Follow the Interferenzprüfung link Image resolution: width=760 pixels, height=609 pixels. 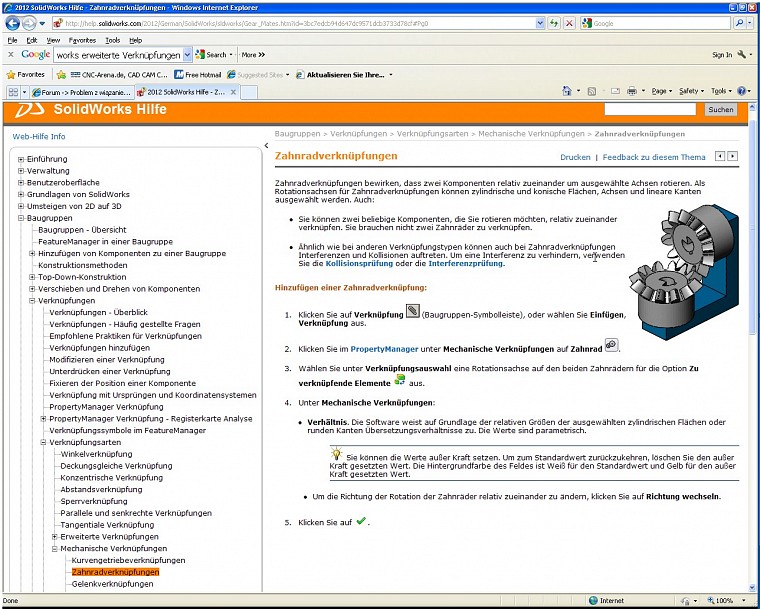point(465,264)
